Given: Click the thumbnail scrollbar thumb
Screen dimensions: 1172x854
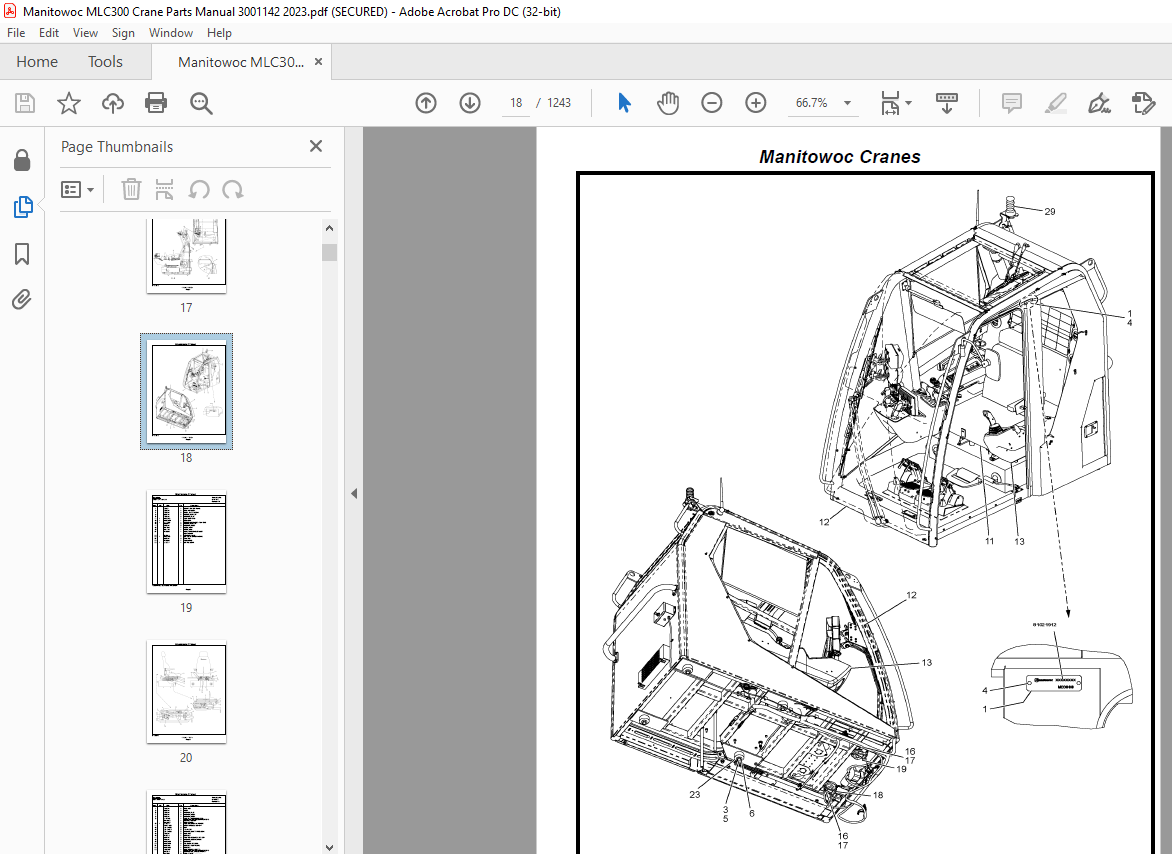Looking at the screenshot, I should [x=330, y=252].
